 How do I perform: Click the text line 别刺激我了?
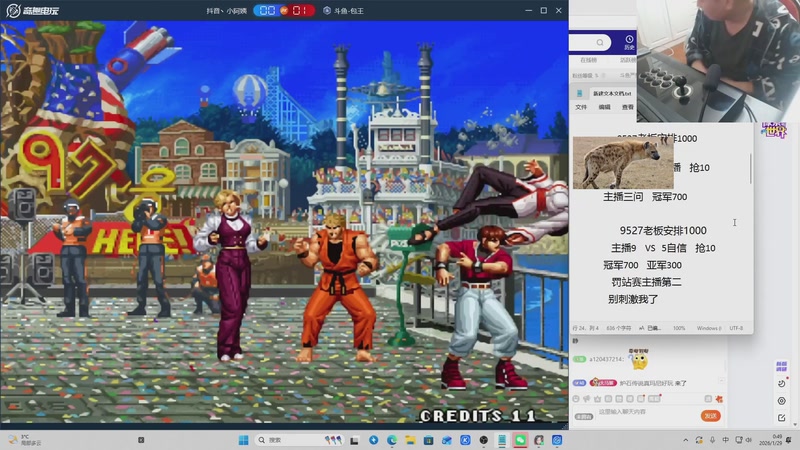point(633,299)
